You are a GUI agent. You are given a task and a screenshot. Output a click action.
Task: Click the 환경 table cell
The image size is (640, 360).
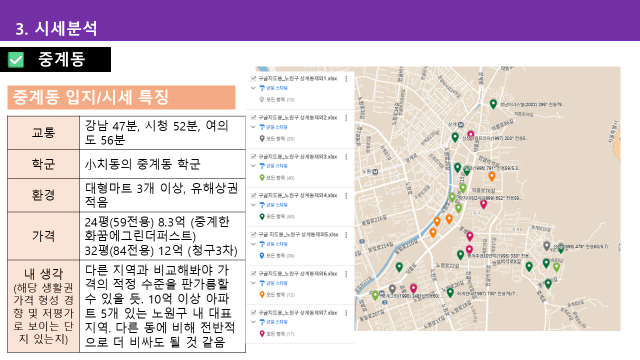click(43, 195)
